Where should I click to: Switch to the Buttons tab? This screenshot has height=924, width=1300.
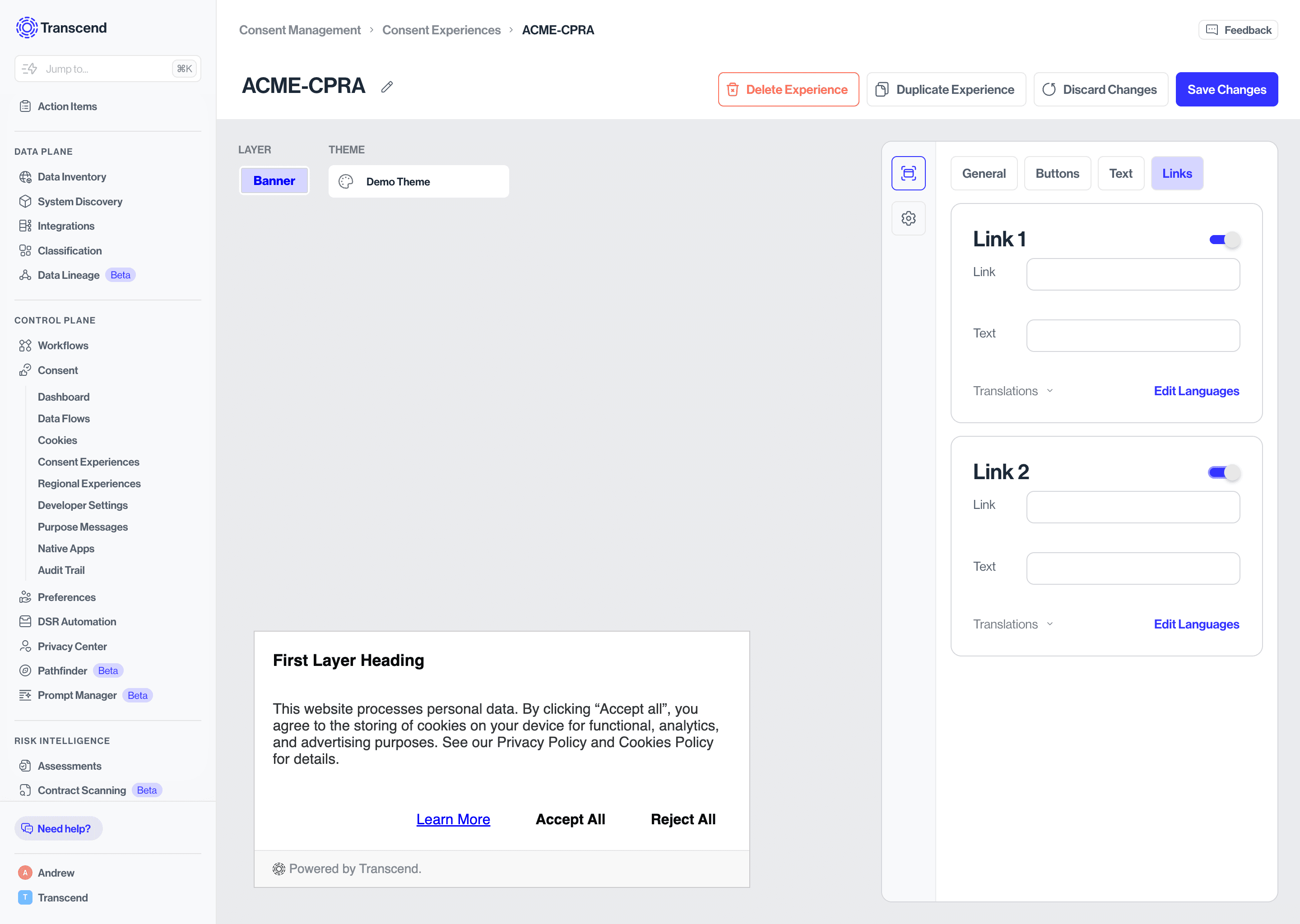pos(1057,174)
